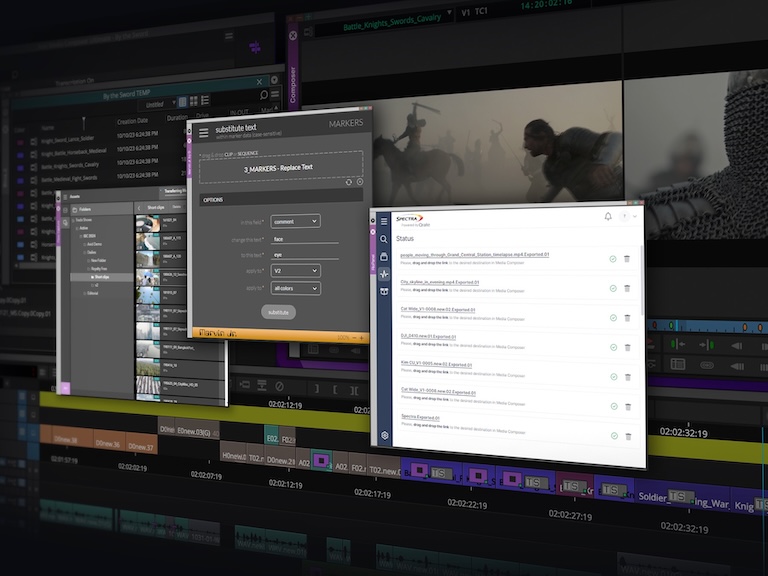Open the Spectra sidebar hamburger menu
The image size is (768, 576).
[384, 221]
